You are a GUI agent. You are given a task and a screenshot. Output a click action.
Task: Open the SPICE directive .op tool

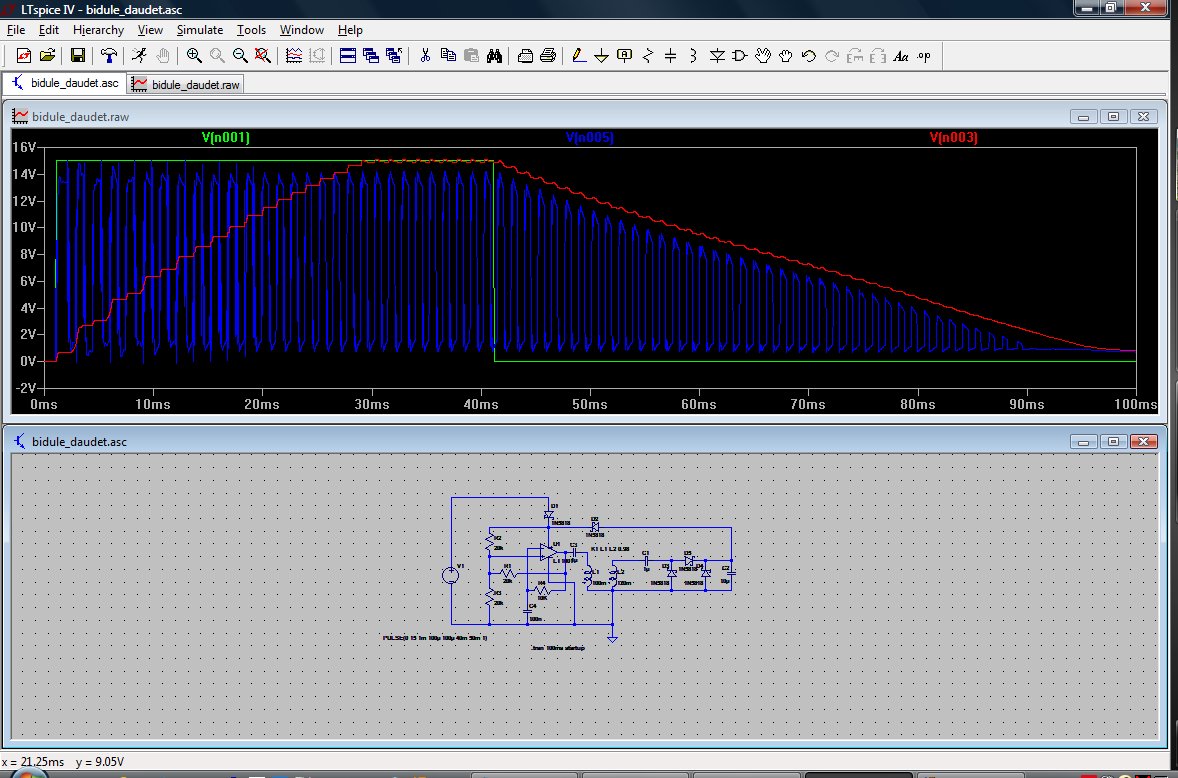point(923,56)
